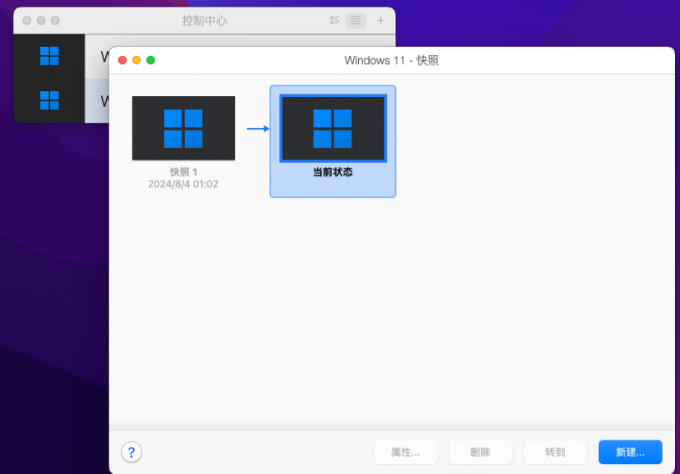This screenshot has width=680, height=474.
Task: Click the help question mark button
Action: [x=131, y=452]
